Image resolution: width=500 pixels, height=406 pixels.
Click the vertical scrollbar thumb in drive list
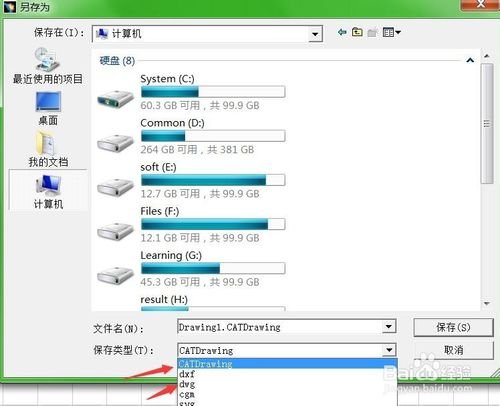[487, 123]
